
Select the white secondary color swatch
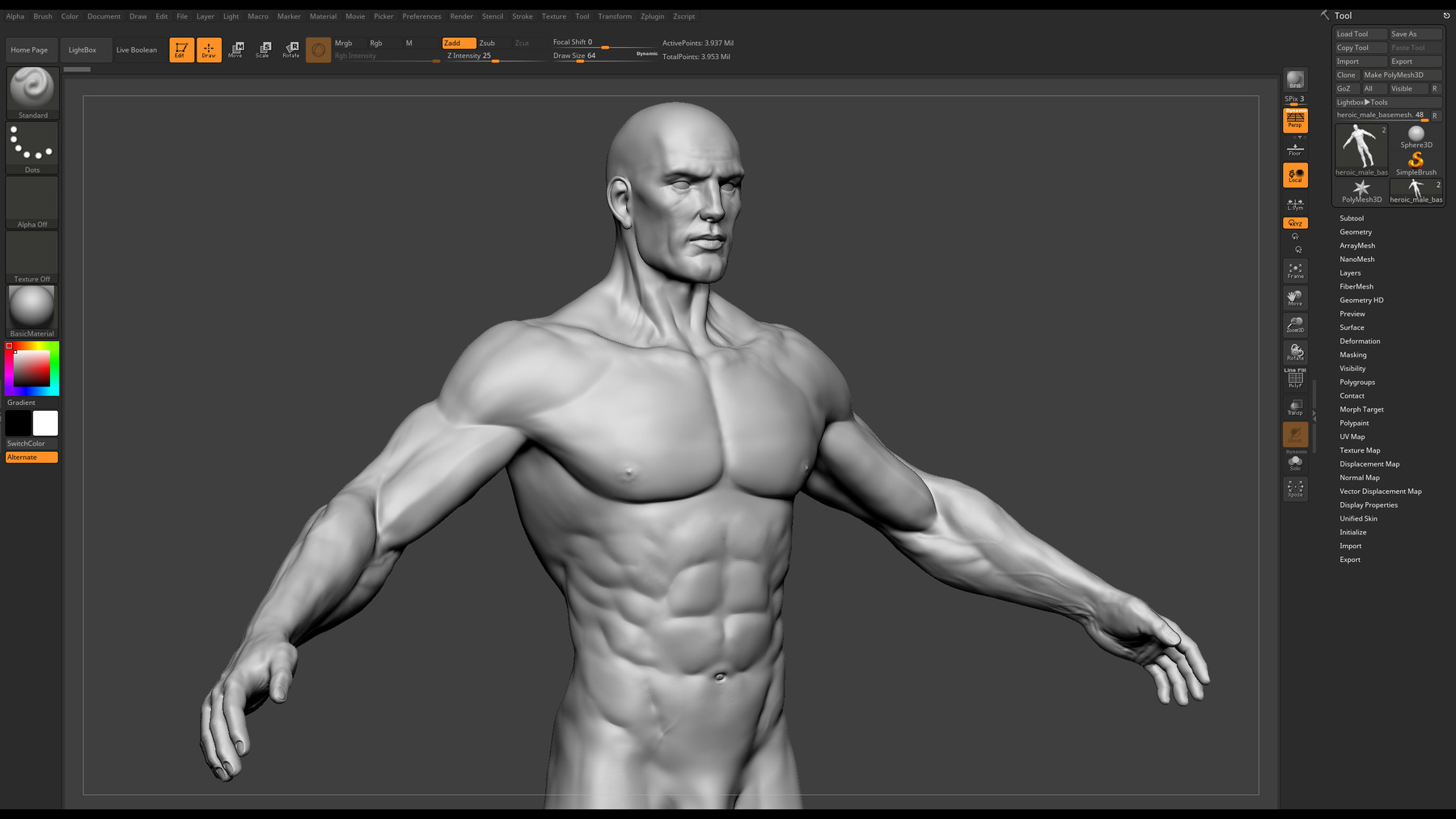45,423
